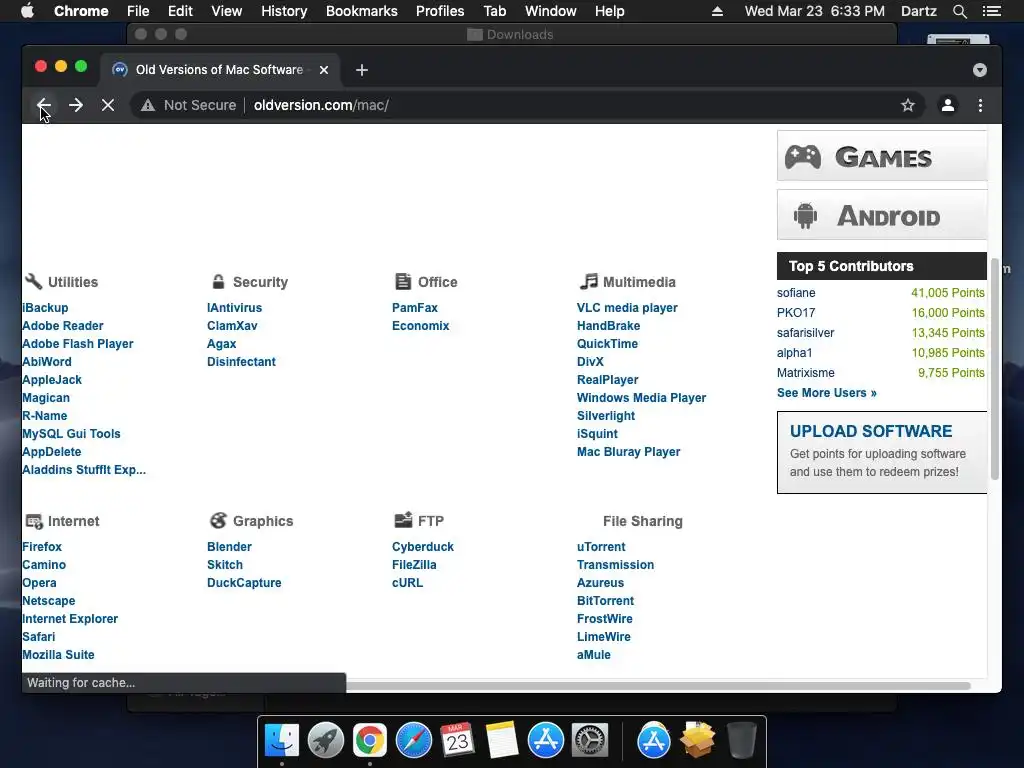Open the Windows Media Player link
This screenshot has height=768, width=1024.
click(x=641, y=398)
